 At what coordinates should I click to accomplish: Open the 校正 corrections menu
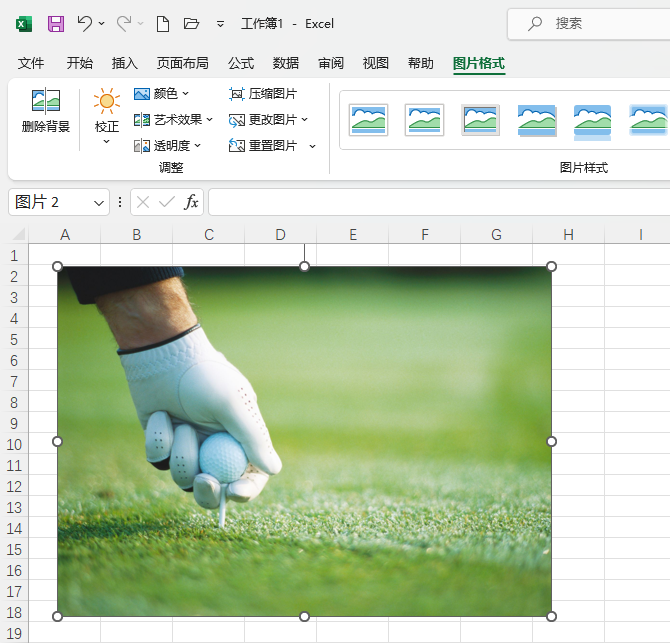(x=107, y=116)
